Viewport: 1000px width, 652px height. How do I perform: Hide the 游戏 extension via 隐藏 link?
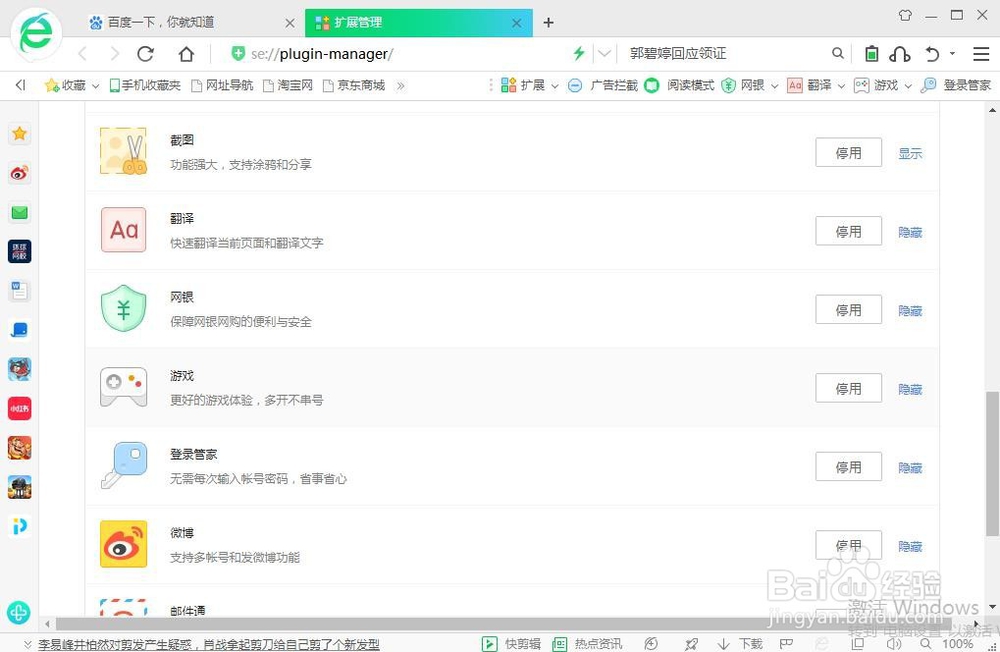[x=910, y=389]
